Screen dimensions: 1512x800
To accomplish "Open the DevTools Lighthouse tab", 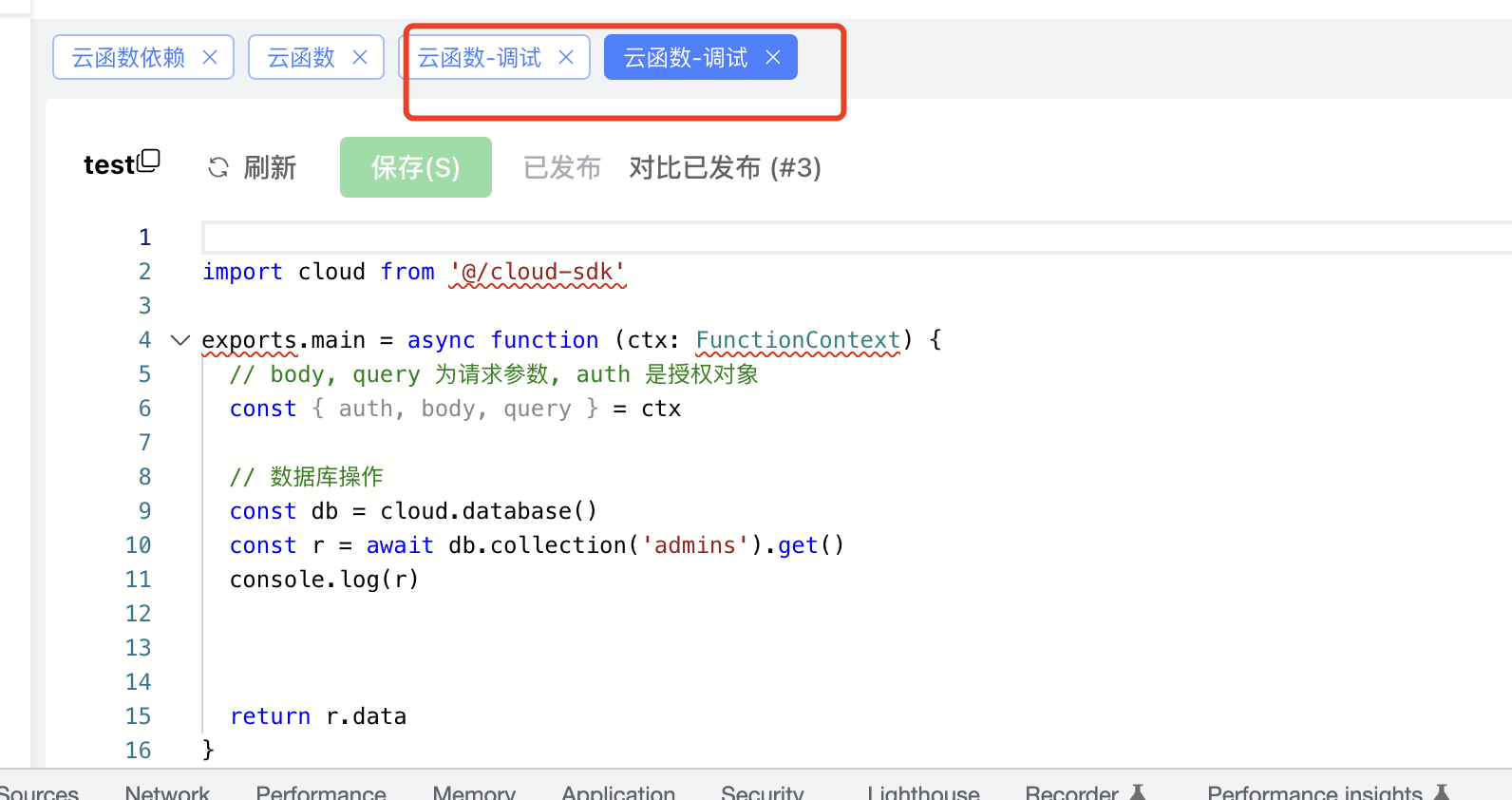I will 923,791.
